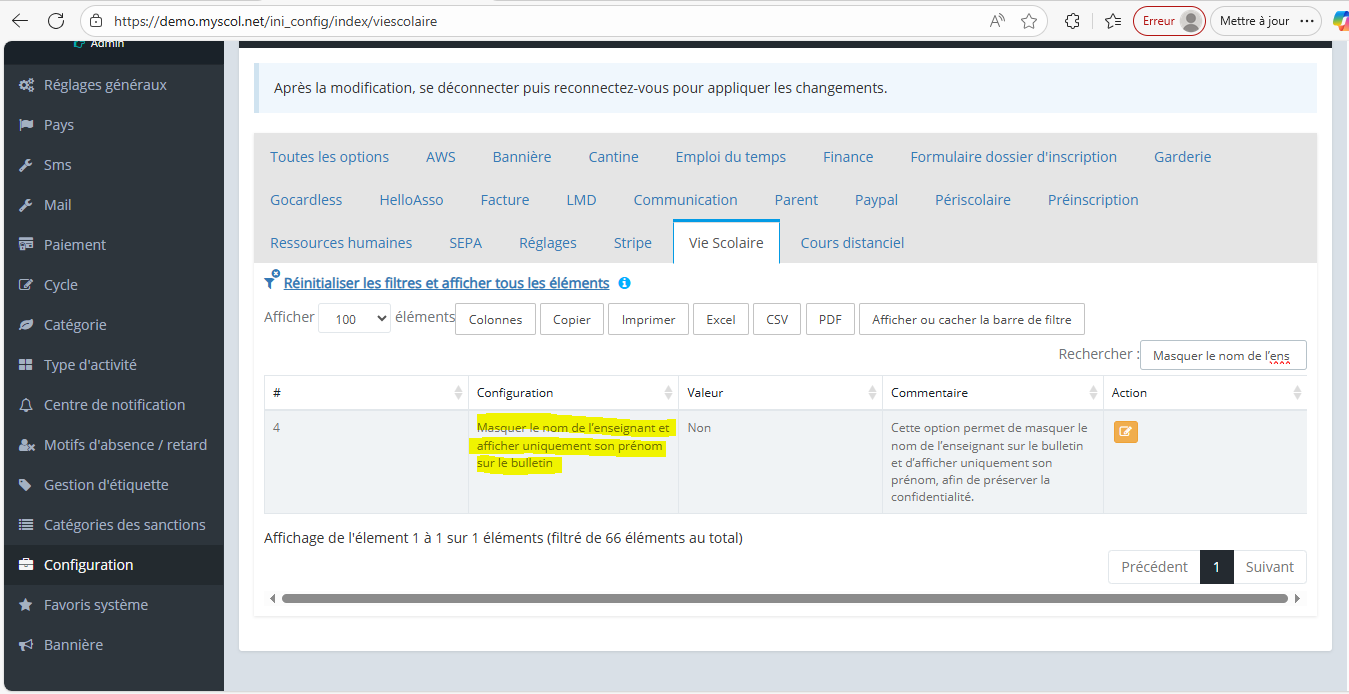
Task: Export the table with Excel button
Action: [720, 320]
